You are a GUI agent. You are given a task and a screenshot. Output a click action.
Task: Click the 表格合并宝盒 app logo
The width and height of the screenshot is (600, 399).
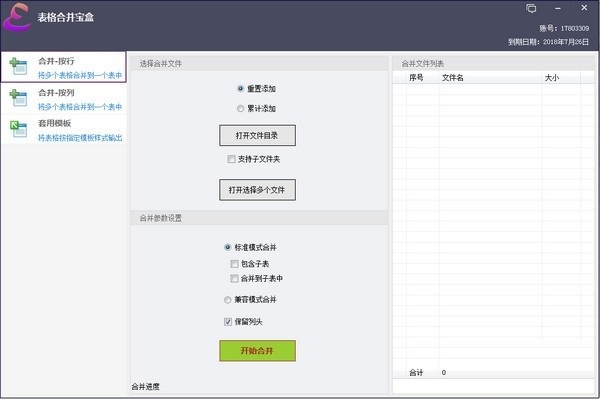tap(18, 17)
